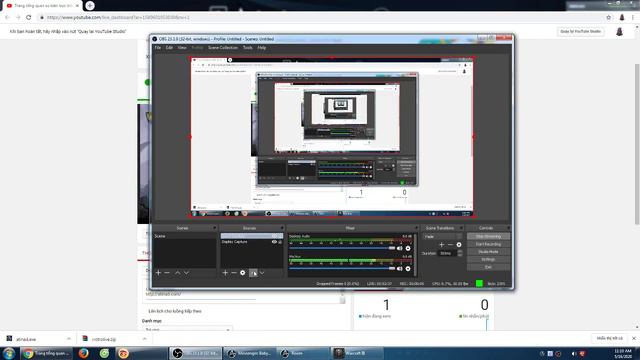Open the Chrome profile avatar icon
Screen dimensions: 640x360
click(x=622, y=18)
